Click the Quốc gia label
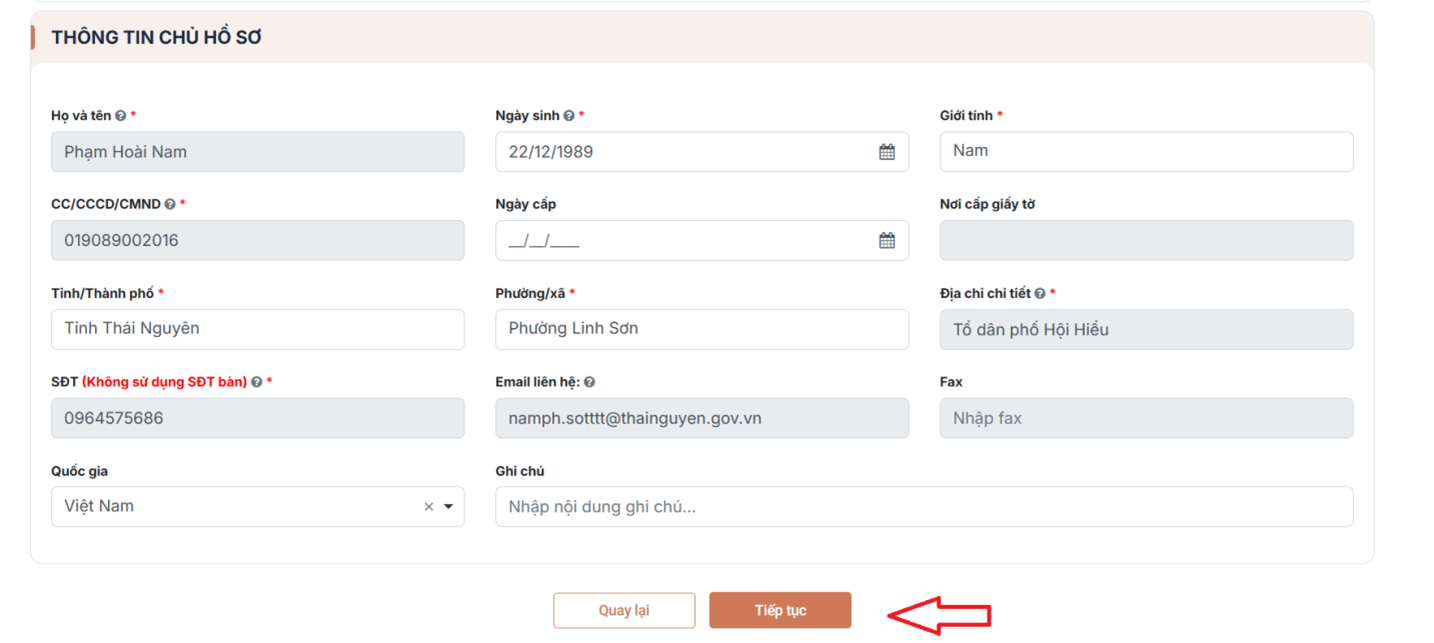 79,471
